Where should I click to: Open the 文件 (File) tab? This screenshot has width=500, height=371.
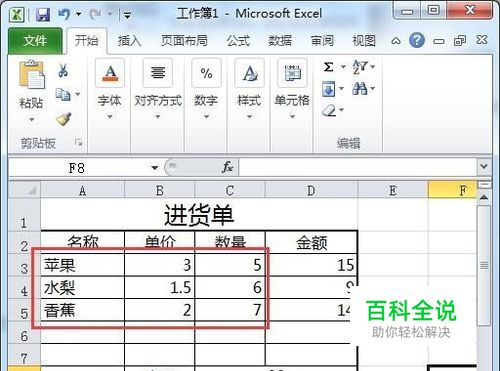click(x=35, y=41)
